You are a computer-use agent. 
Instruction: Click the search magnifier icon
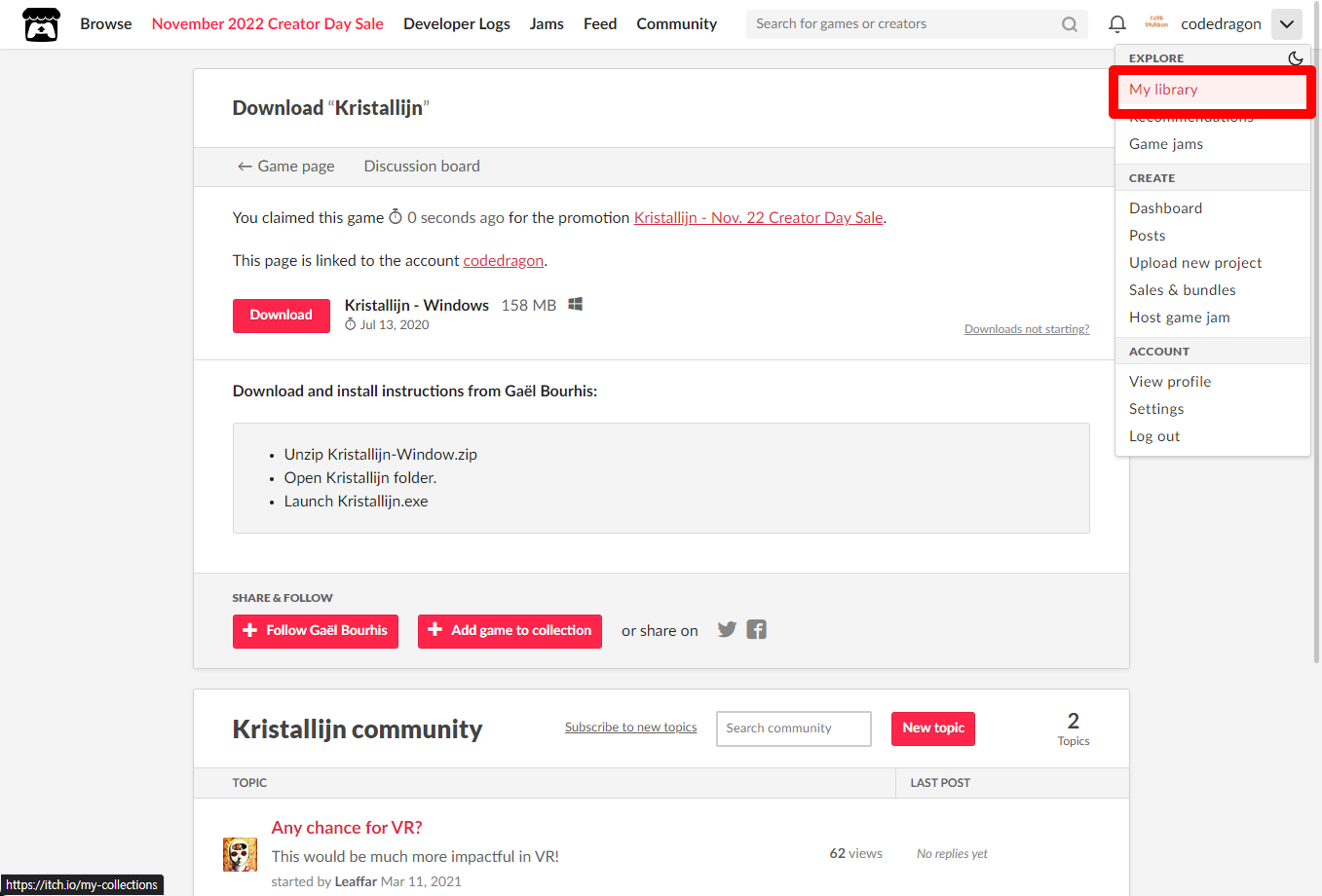point(1070,24)
